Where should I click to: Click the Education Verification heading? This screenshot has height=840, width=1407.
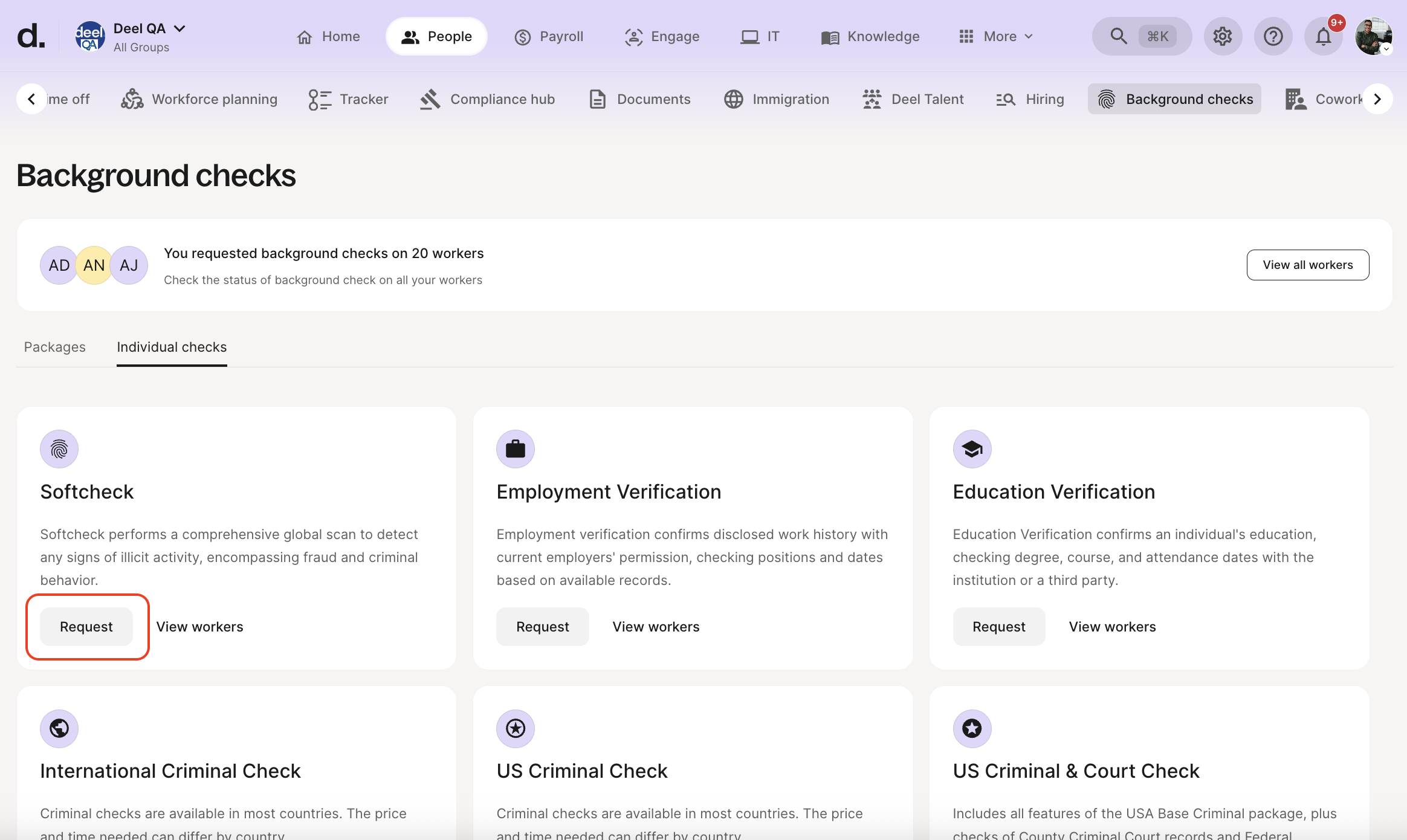(x=1054, y=492)
